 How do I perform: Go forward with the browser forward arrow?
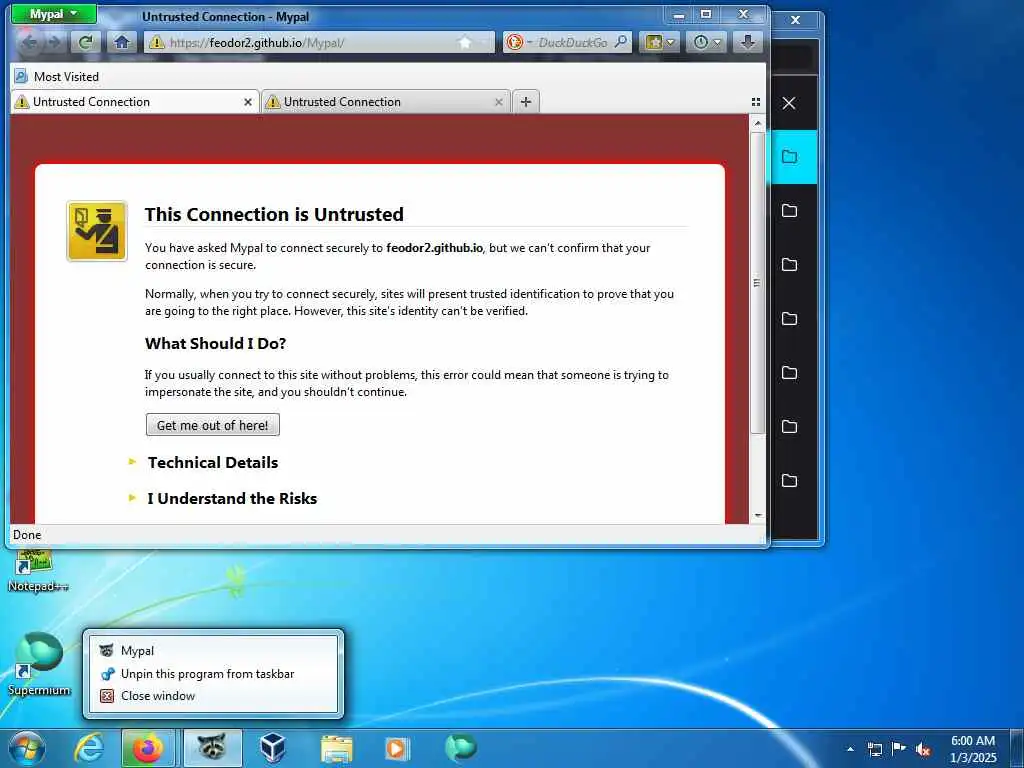point(56,42)
